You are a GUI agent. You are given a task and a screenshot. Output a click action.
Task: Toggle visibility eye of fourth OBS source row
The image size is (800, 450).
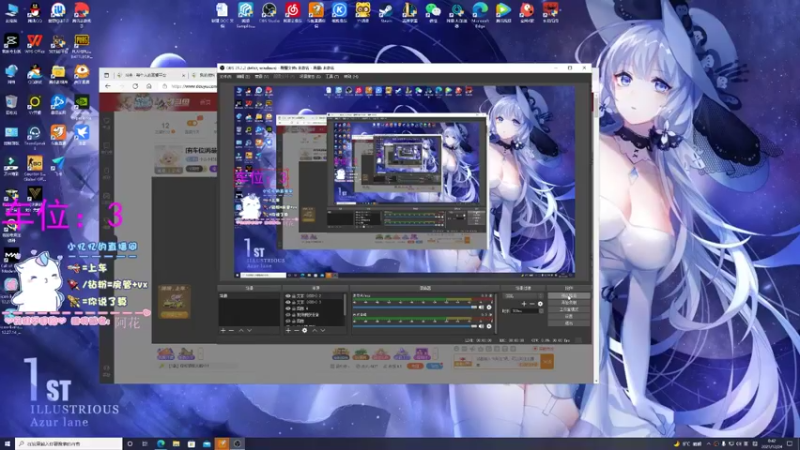point(288,315)
